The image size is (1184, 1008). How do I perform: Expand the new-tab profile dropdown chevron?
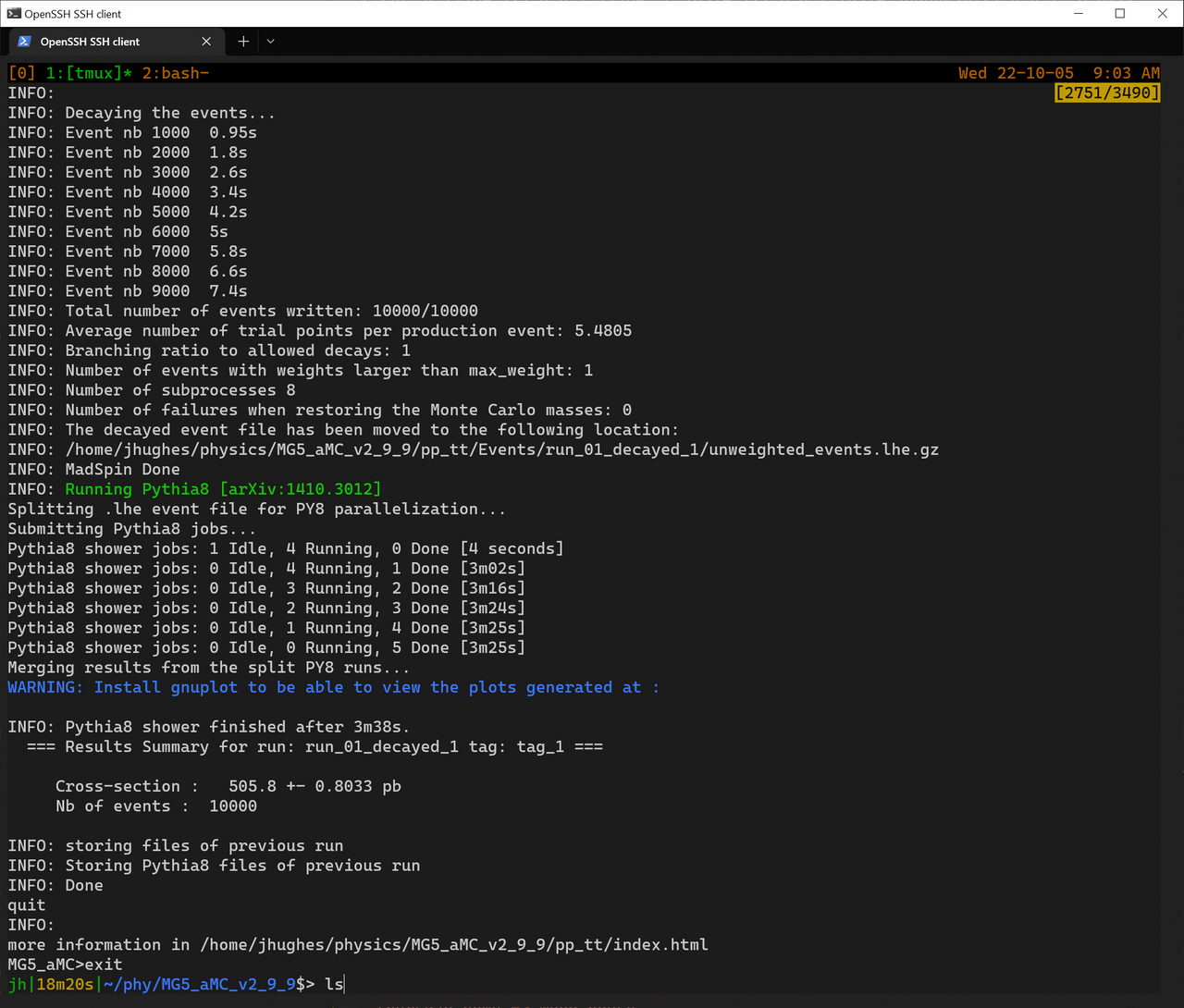click(270, 42)
